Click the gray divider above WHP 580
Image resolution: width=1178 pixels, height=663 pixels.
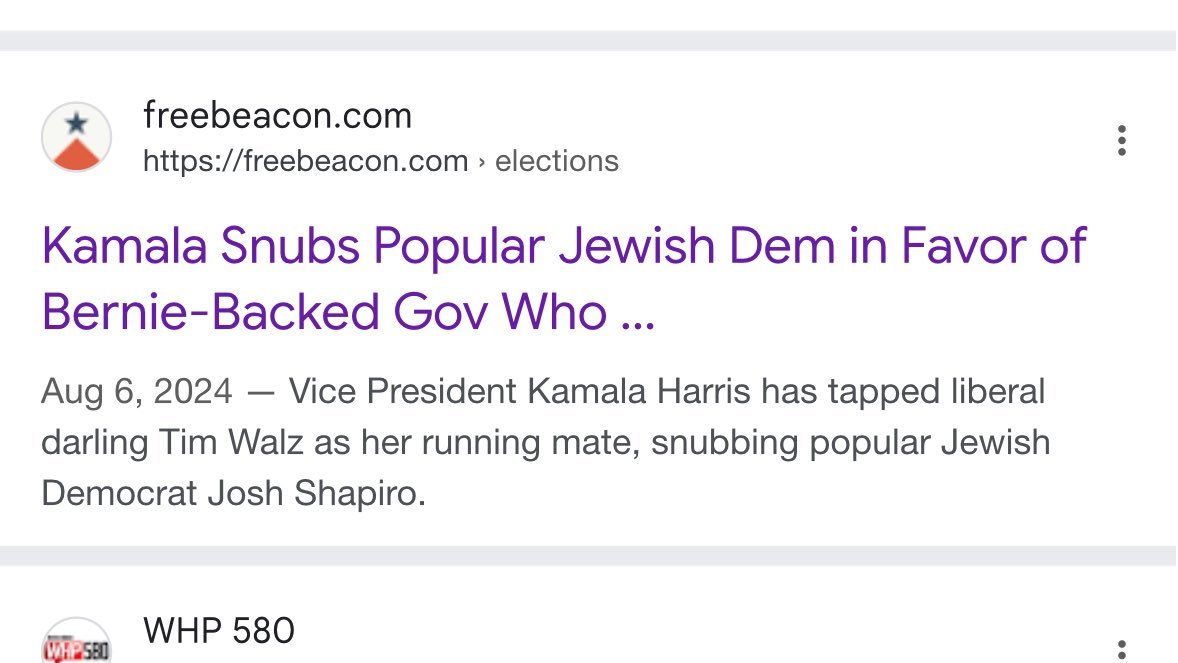[588, 556]
